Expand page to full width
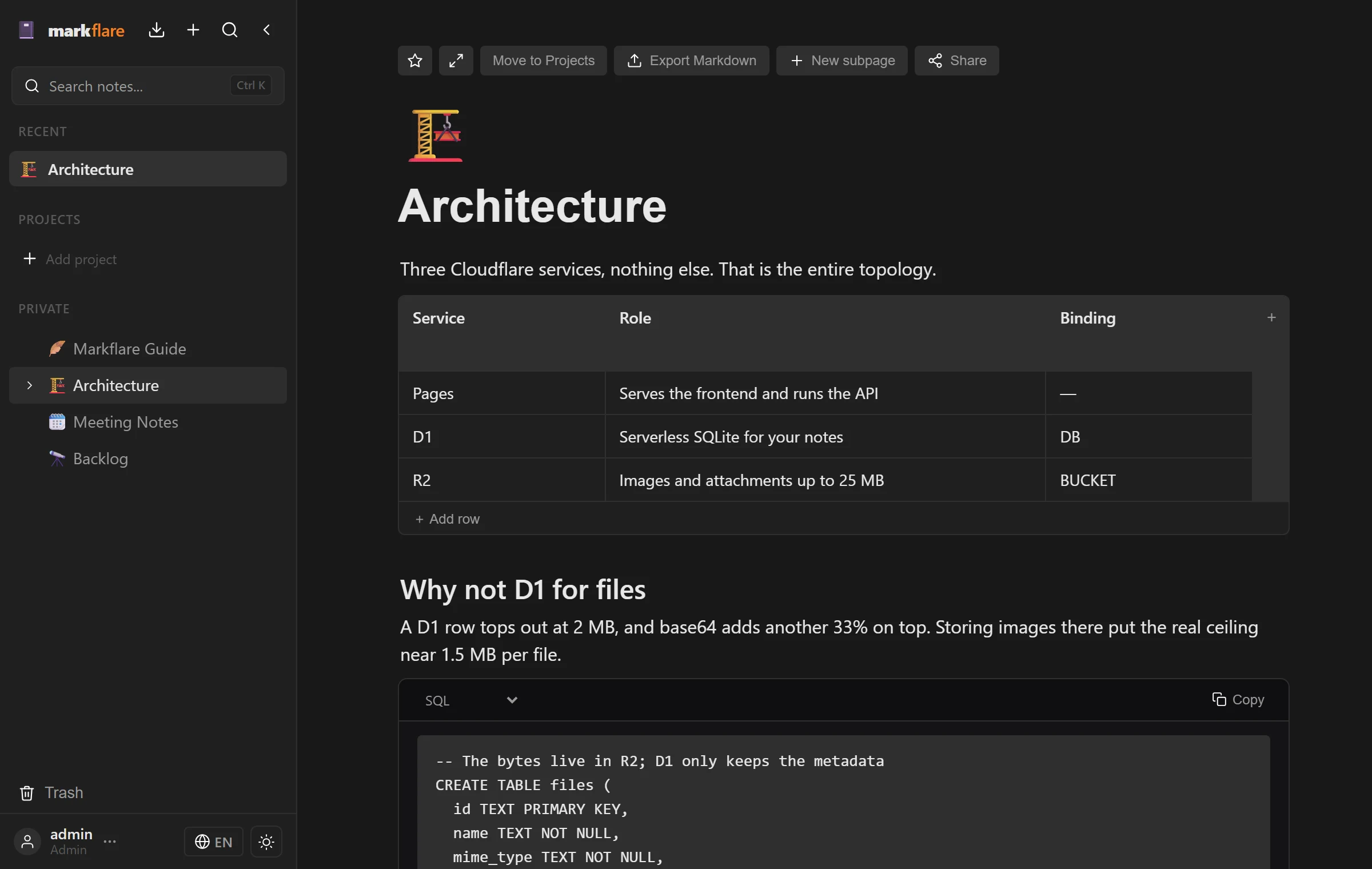Screen dimensions: 1372x869 pos(456,61)
